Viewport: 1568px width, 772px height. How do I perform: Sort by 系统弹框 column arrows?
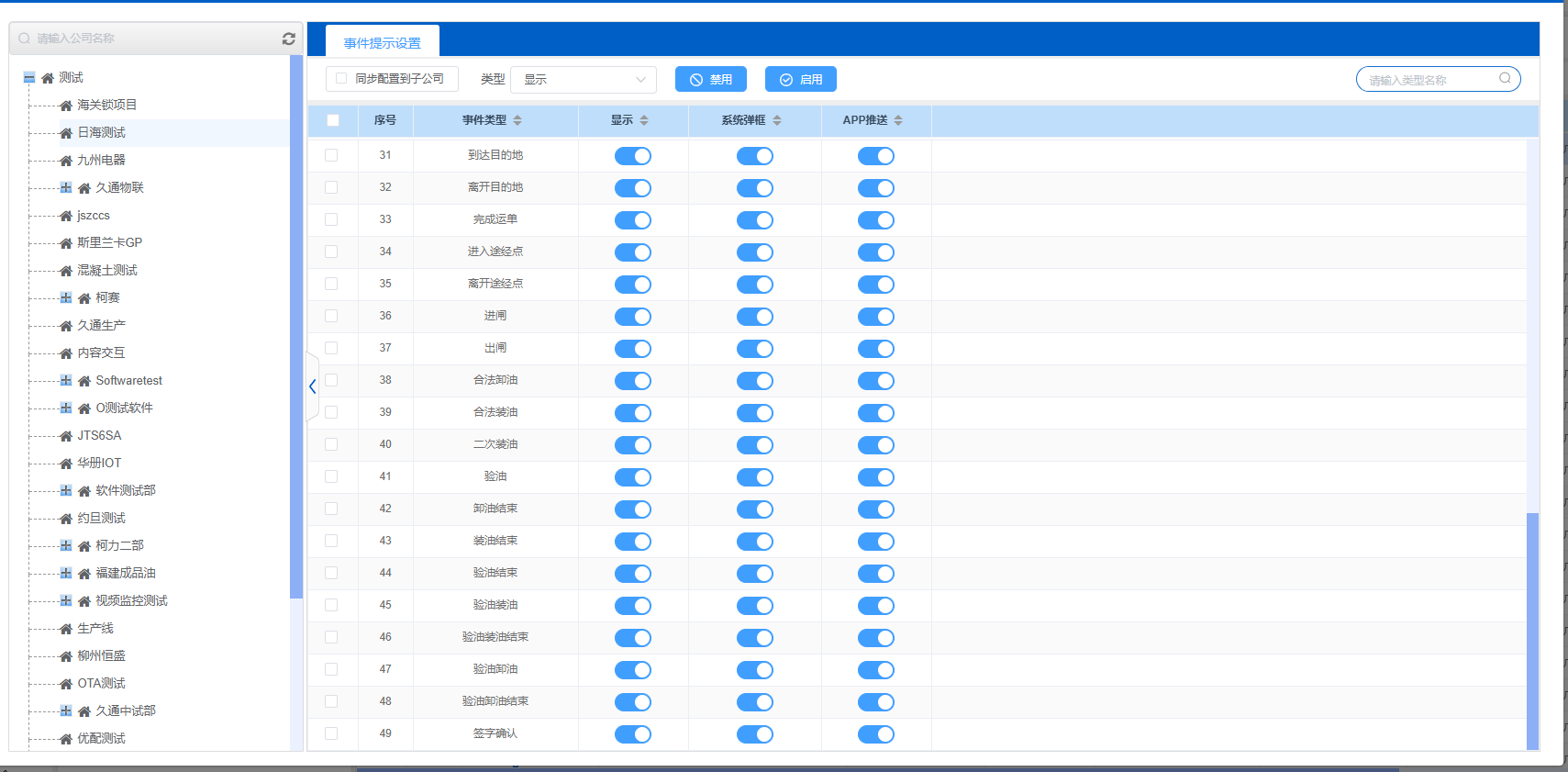click(x=777, y=120)
